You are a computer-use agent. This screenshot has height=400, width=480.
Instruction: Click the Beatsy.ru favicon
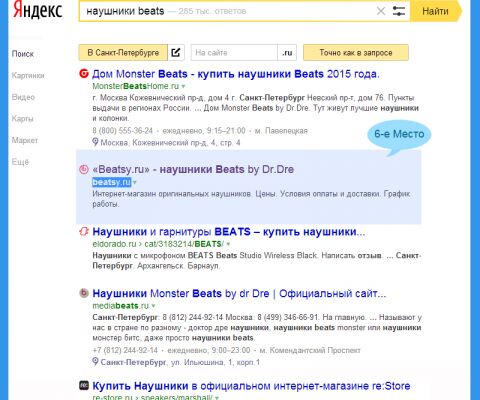[84, 169]
